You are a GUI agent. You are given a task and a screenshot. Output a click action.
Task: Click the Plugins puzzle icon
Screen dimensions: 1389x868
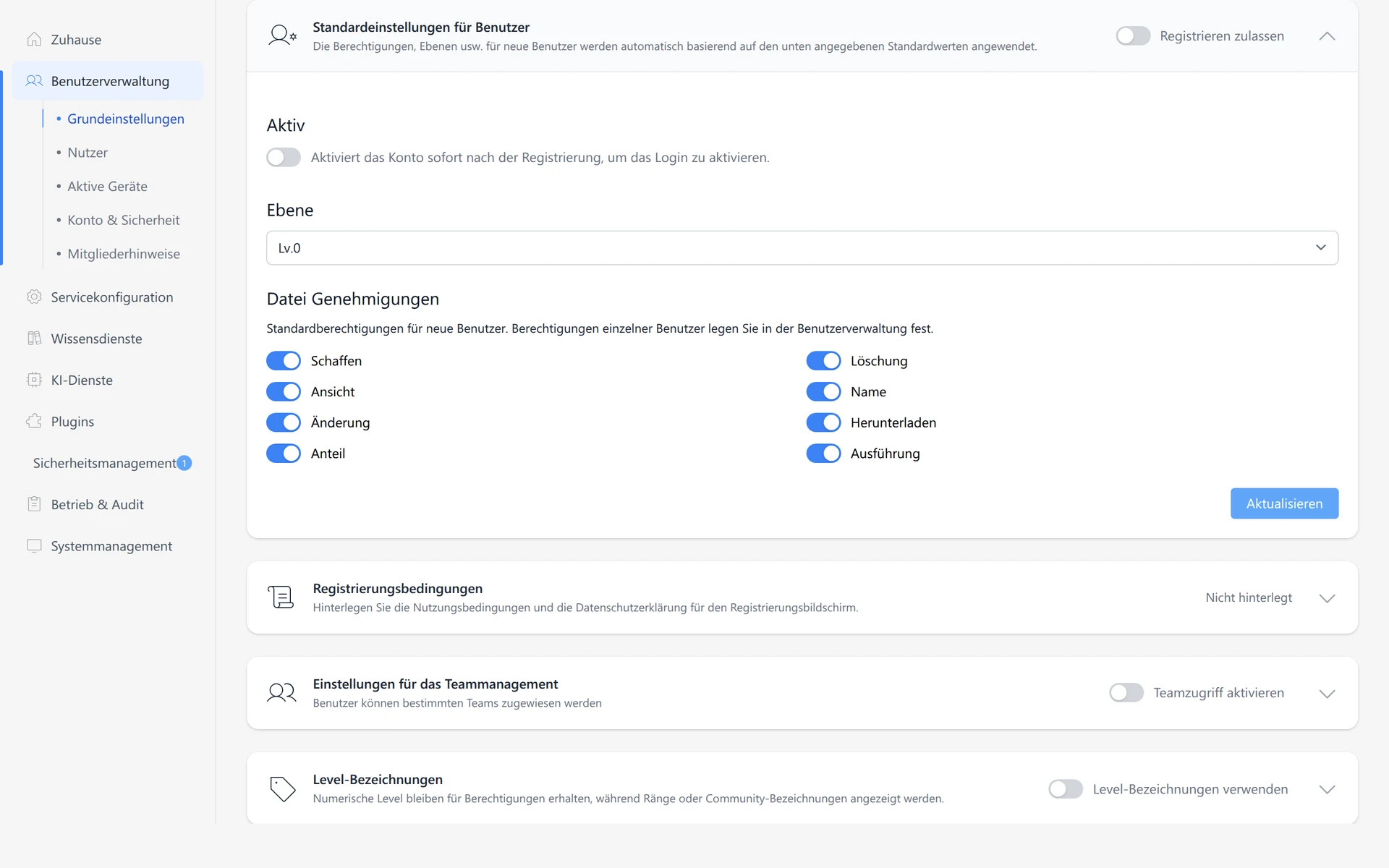click(x=34, y=422)
